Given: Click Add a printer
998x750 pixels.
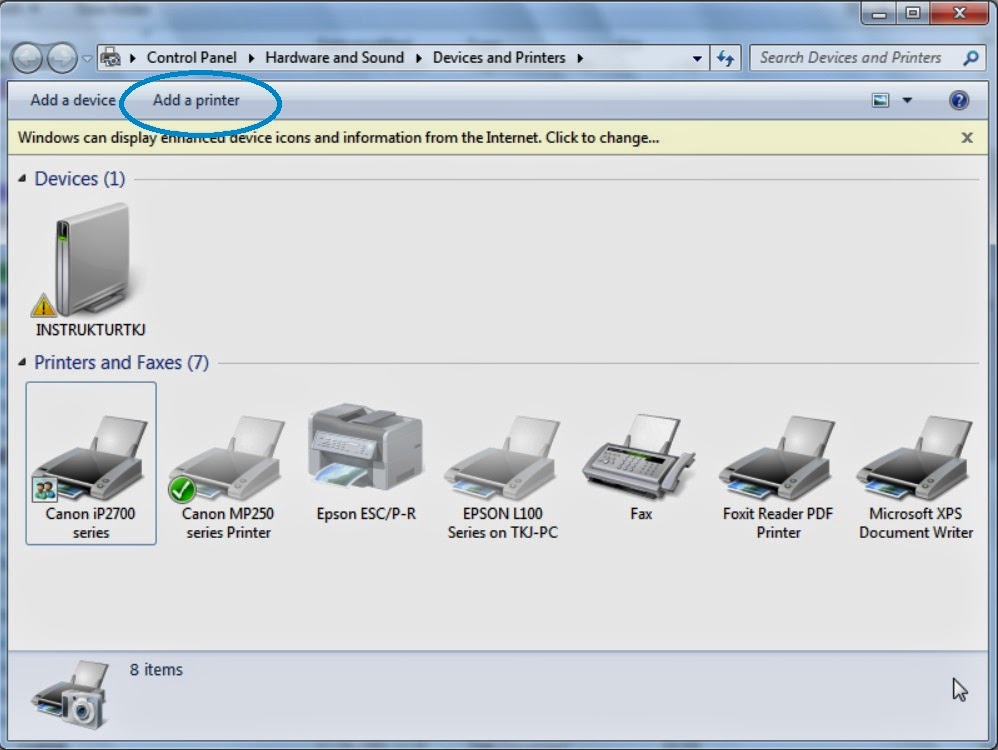Looking at the screenshot, I should click(198, 100).
